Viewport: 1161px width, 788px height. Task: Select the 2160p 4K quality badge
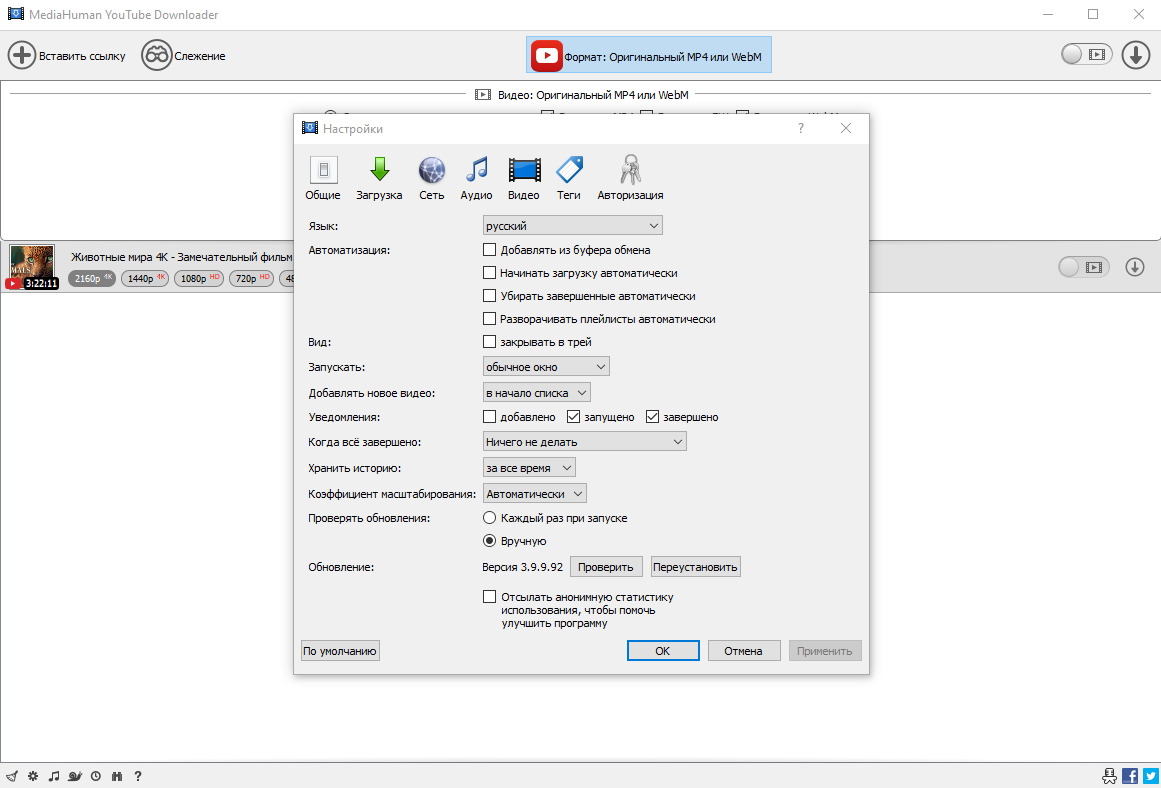[92, 278]
